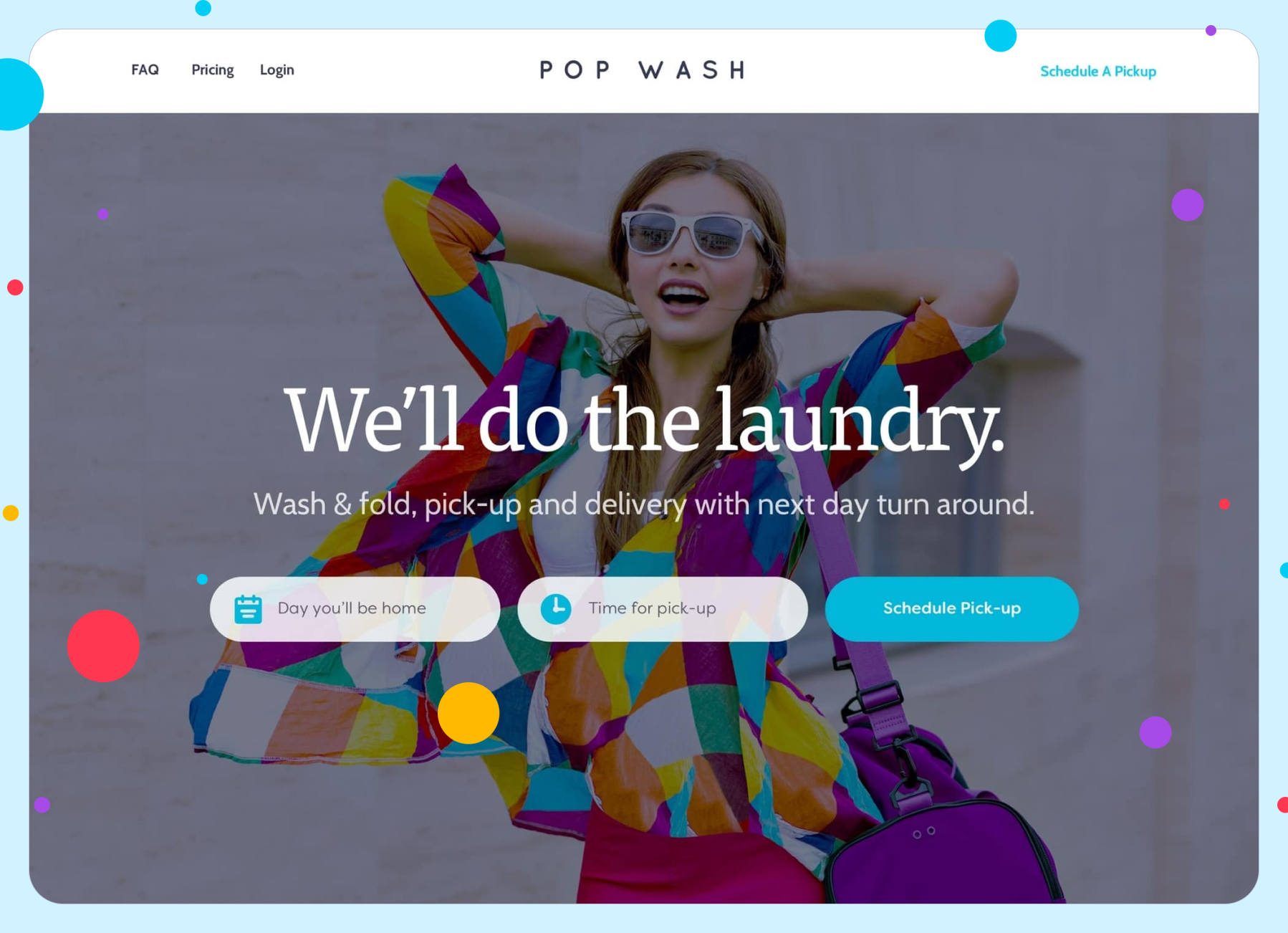
Task: Click the Schedule Pick-up button
Action: click(952, 608)
